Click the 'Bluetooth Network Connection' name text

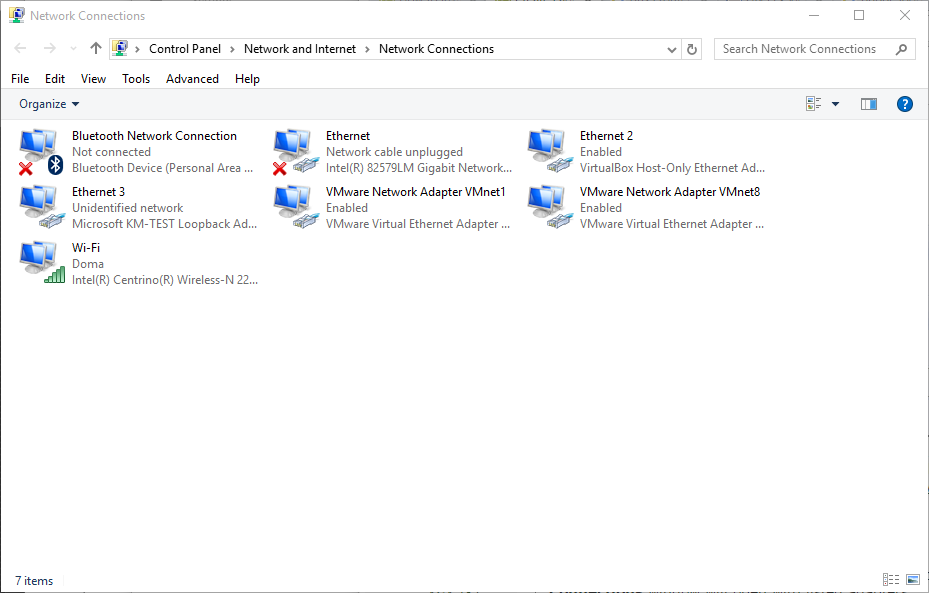coord(154,136)
